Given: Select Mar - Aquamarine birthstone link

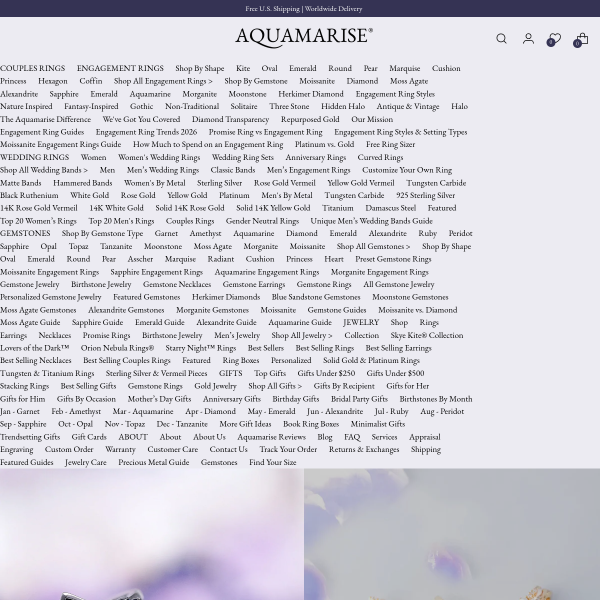Looking at the screenshot, I should [x=143, y=411].
